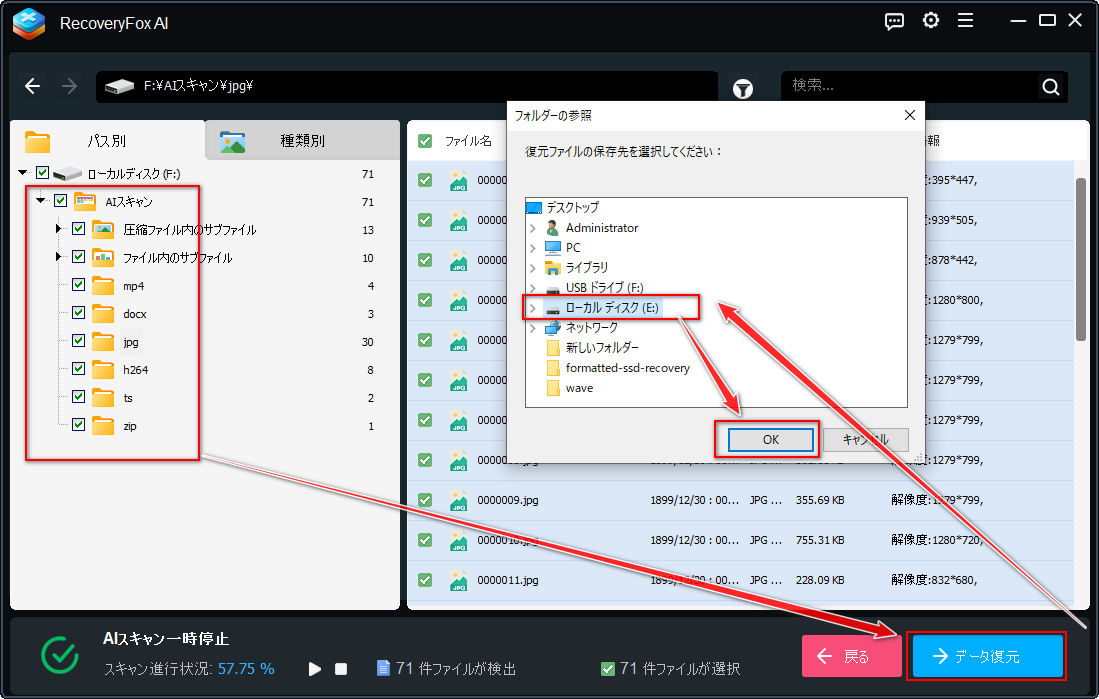This screenshot has height=699, width=1099.
Task: Expand the 圧縮ファイル内のサブファイル folder
Action: (x=59, y=229)
